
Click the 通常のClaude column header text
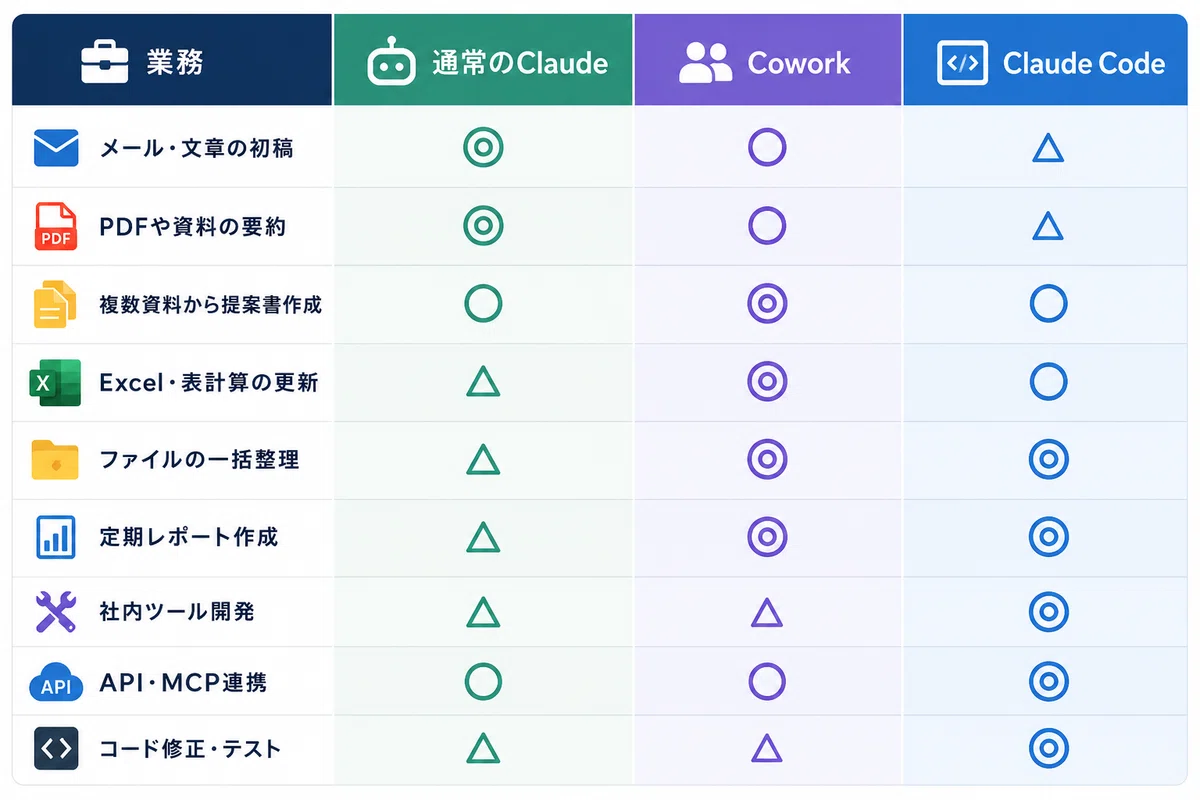(x=520, y=64)
